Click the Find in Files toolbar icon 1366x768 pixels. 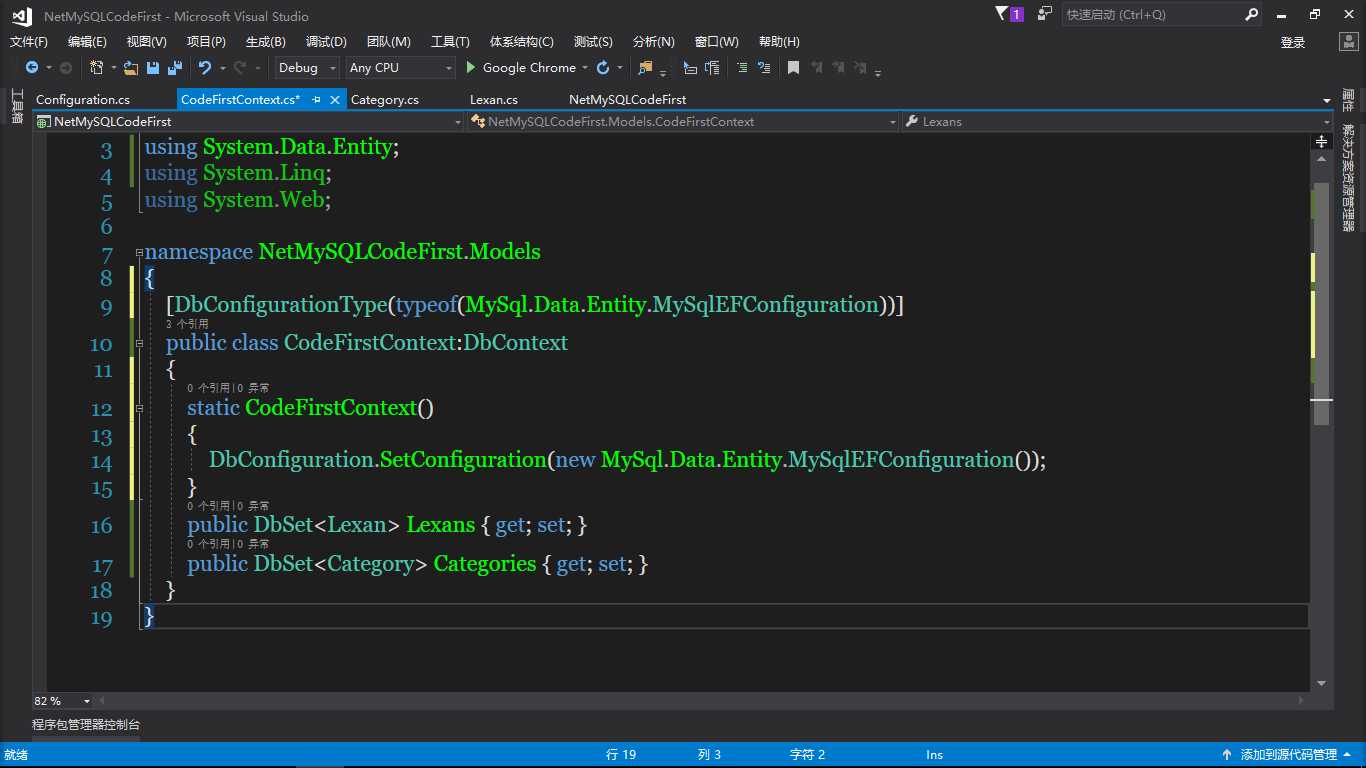[x=646, y=68]
